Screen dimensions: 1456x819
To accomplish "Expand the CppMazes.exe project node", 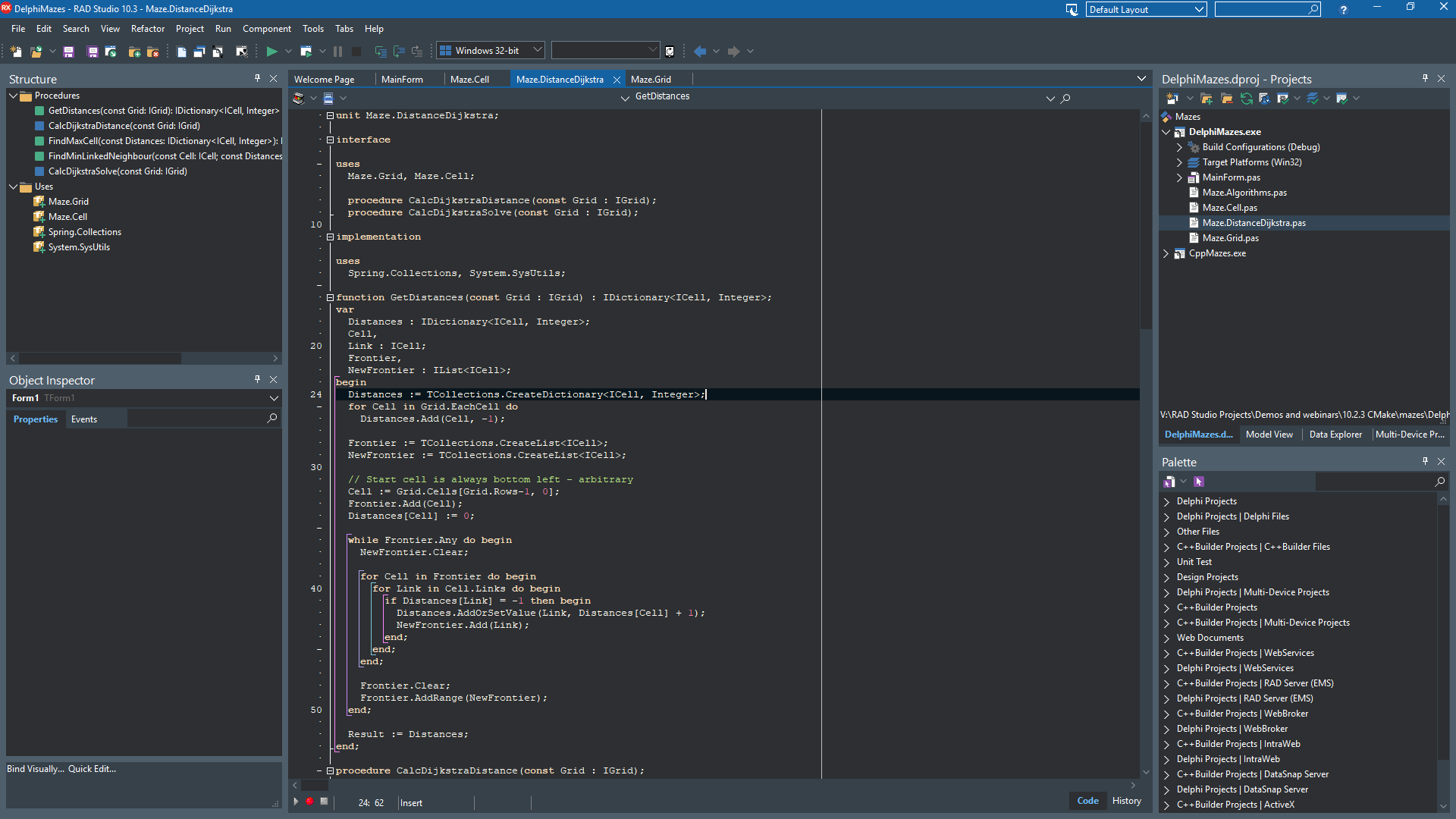I will pyautogui.click(x=1166, y=253).
